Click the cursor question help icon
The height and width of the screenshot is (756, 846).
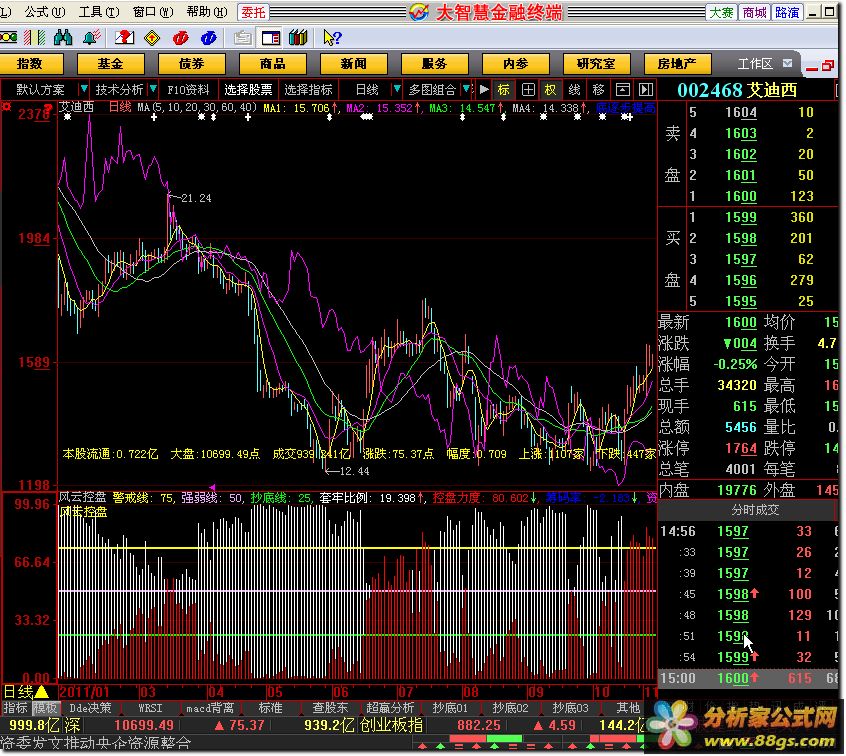click(332, 38)
